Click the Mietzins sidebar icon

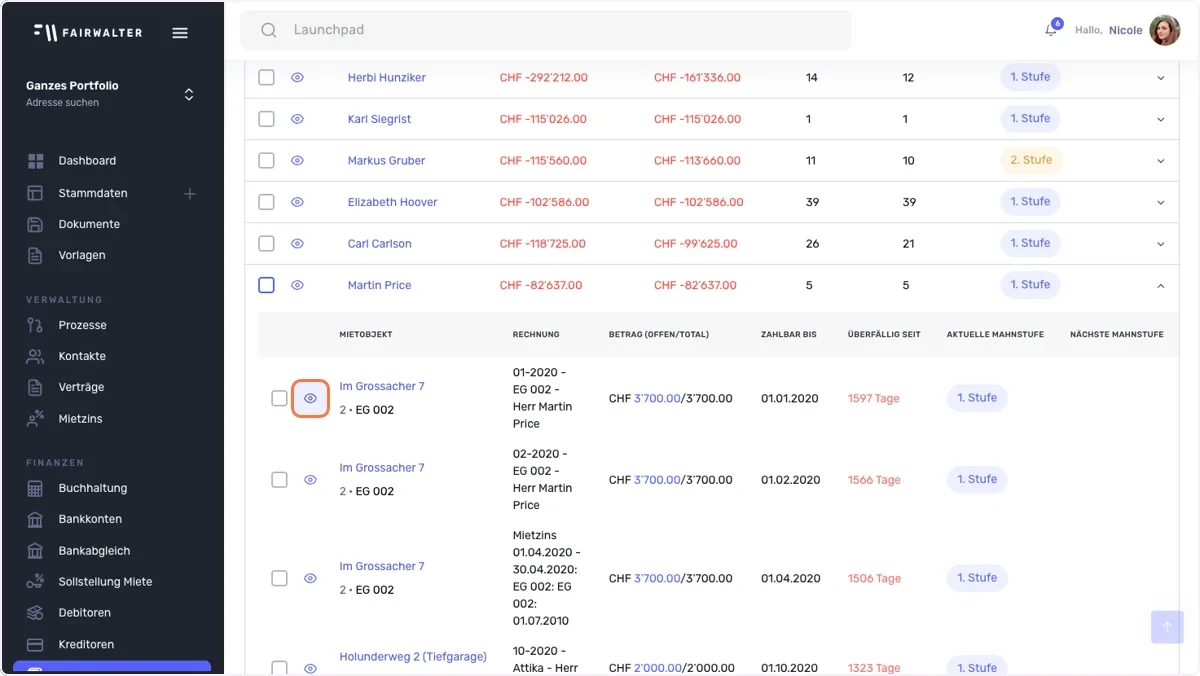(x=36, y=419)
